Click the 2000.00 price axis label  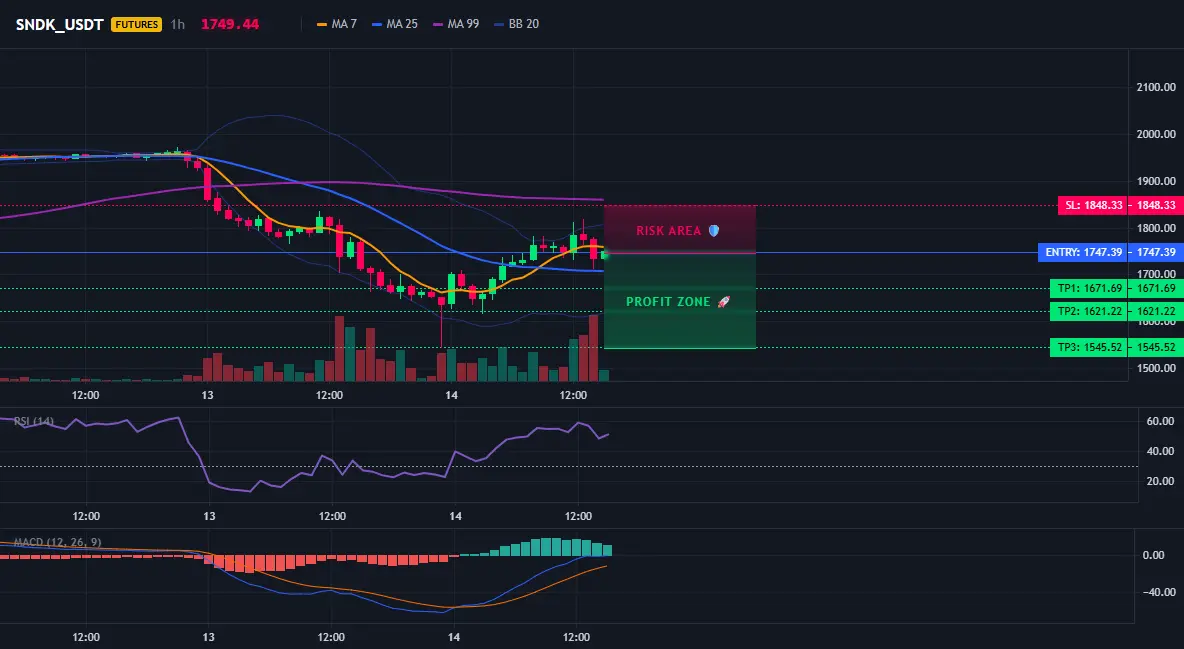click(x=1156, y=134)
